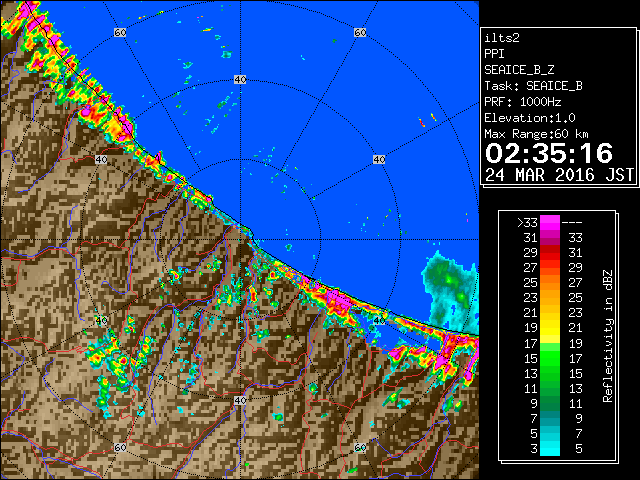This screenshot has height=480, width=640.
Task: Click the '>33' label in the legend
Action: (x=527, y=223)
